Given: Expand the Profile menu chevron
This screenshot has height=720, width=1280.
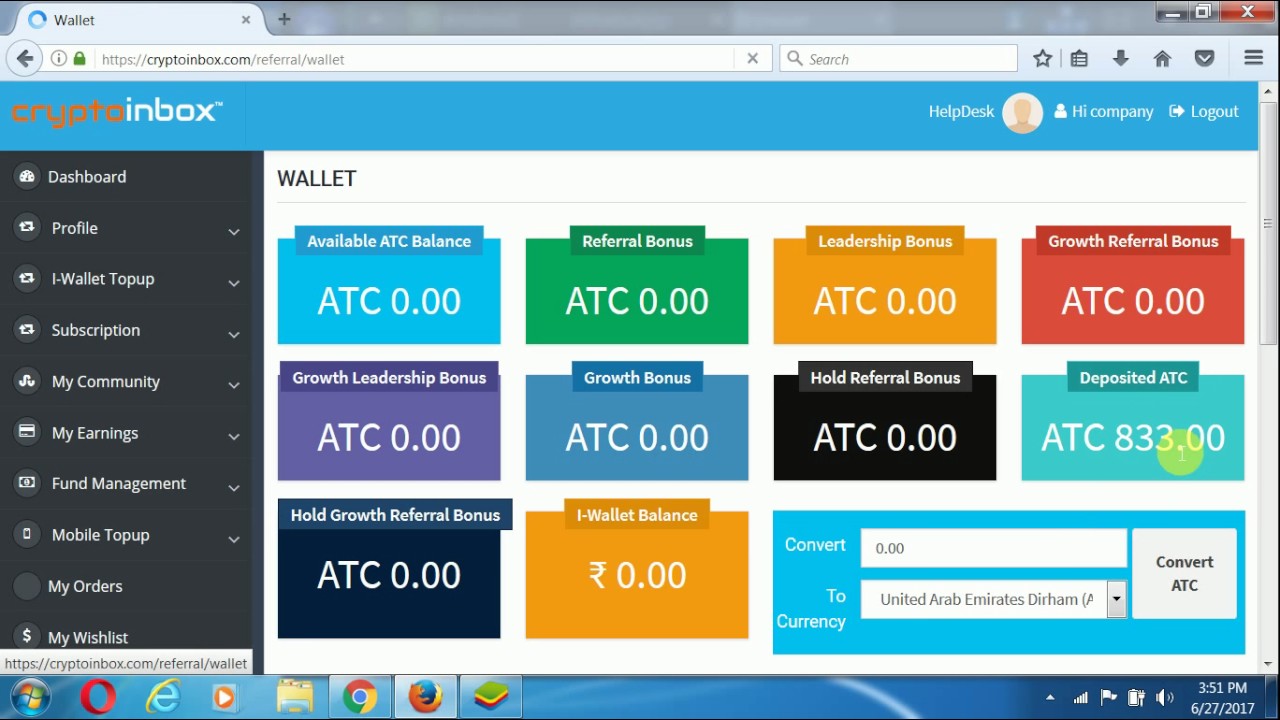Looking at the screenshot, I should [233, 231].
